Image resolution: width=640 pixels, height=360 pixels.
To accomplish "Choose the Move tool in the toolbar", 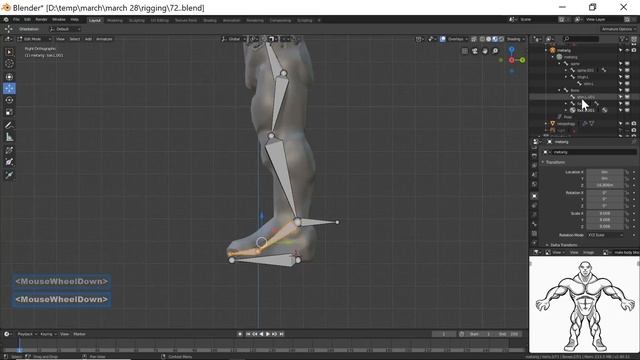I will tap(9, 89).
